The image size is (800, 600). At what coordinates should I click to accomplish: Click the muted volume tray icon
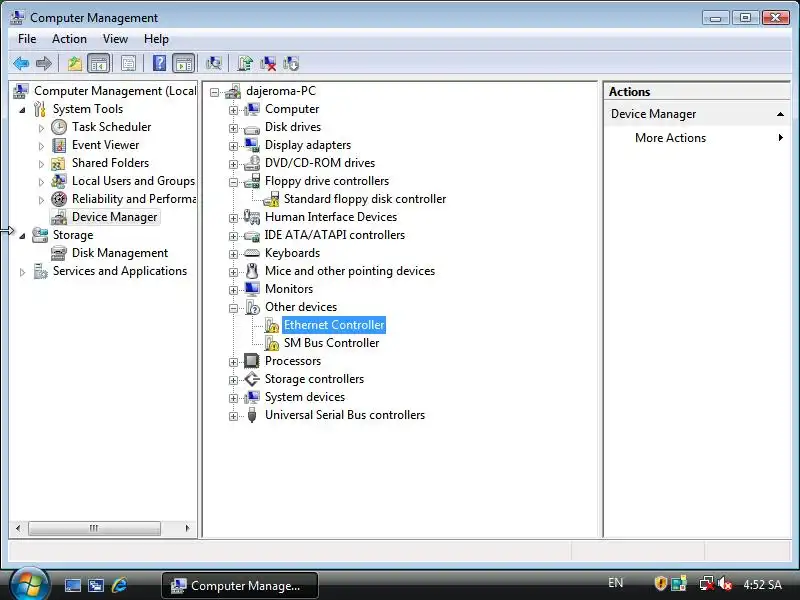click(724, 584)
